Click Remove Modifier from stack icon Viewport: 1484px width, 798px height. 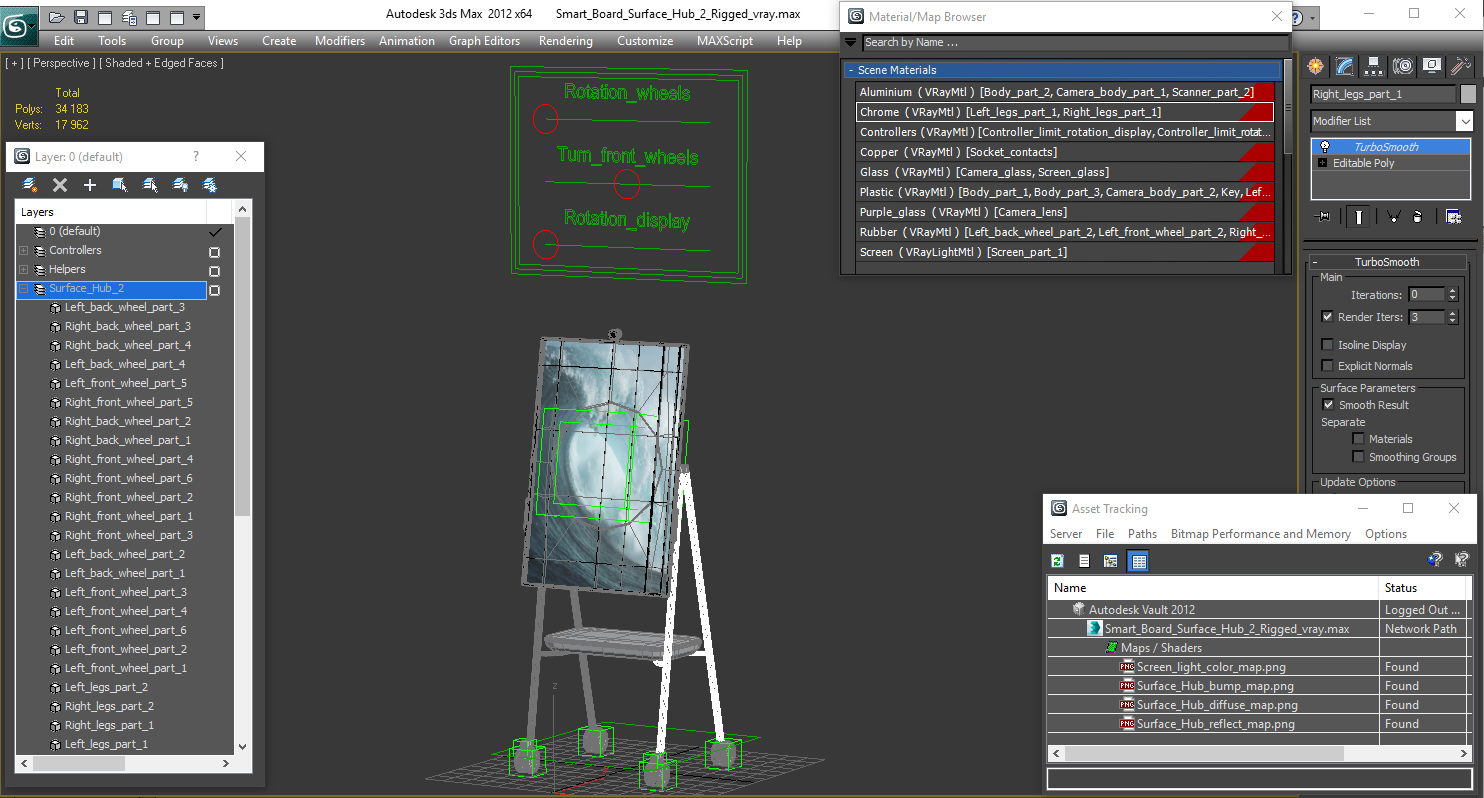[x=1417, y=216]
